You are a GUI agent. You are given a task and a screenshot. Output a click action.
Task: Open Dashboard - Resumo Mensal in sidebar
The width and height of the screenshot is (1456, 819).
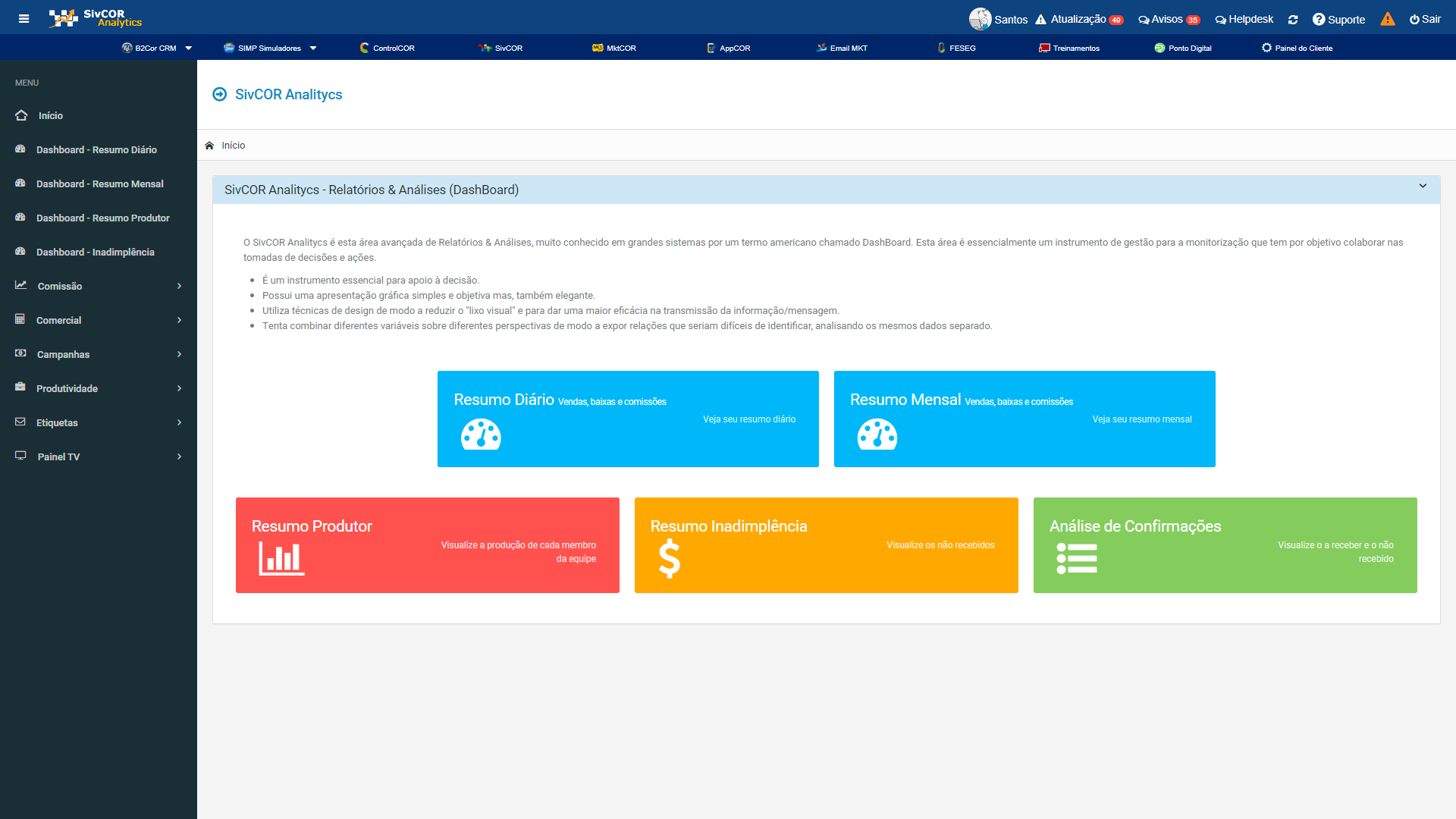(99, 184)
